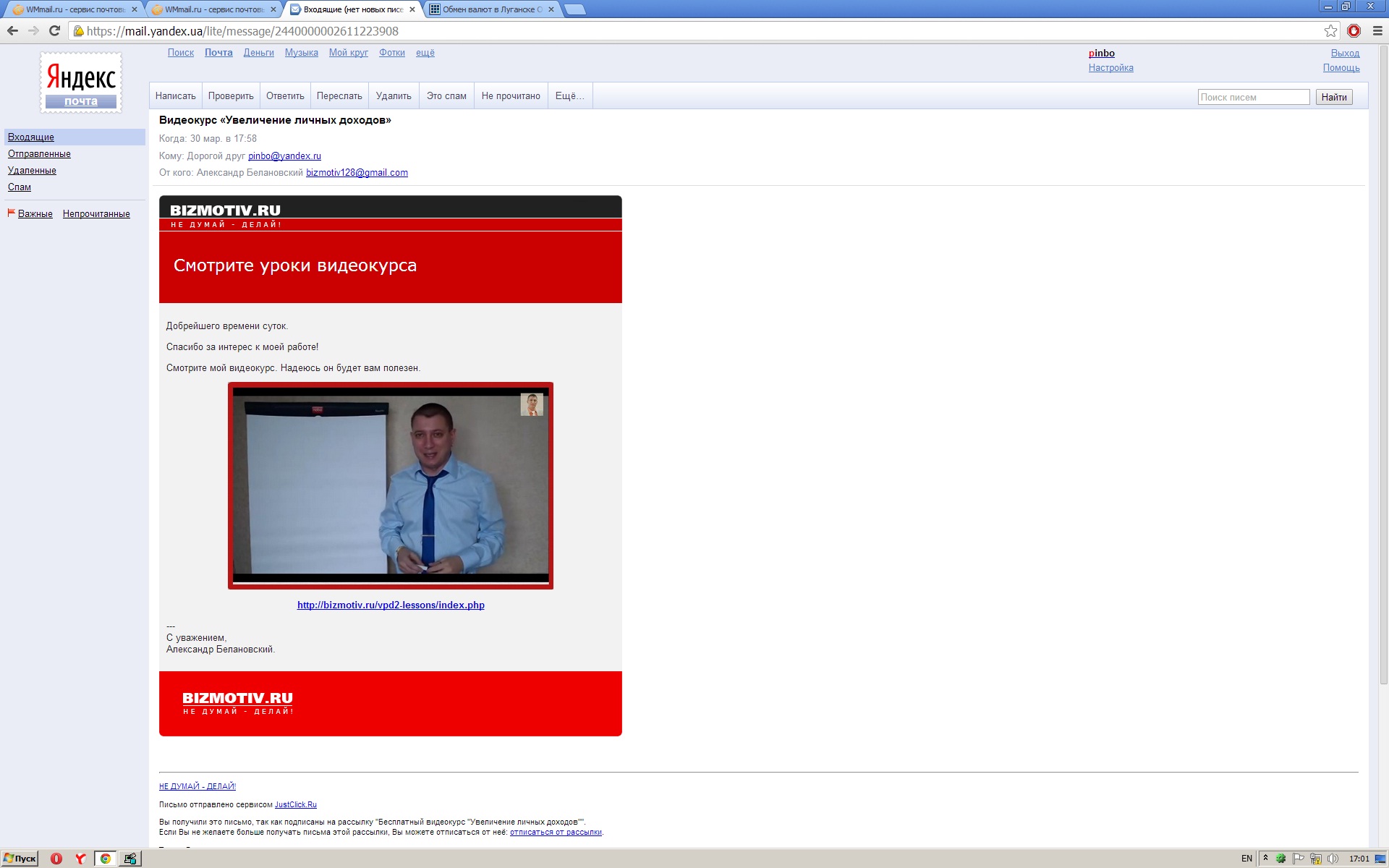This screenshot has height=868, width=1389.
Task: Open the Chrome menu icon
Action: (1377, 30)
